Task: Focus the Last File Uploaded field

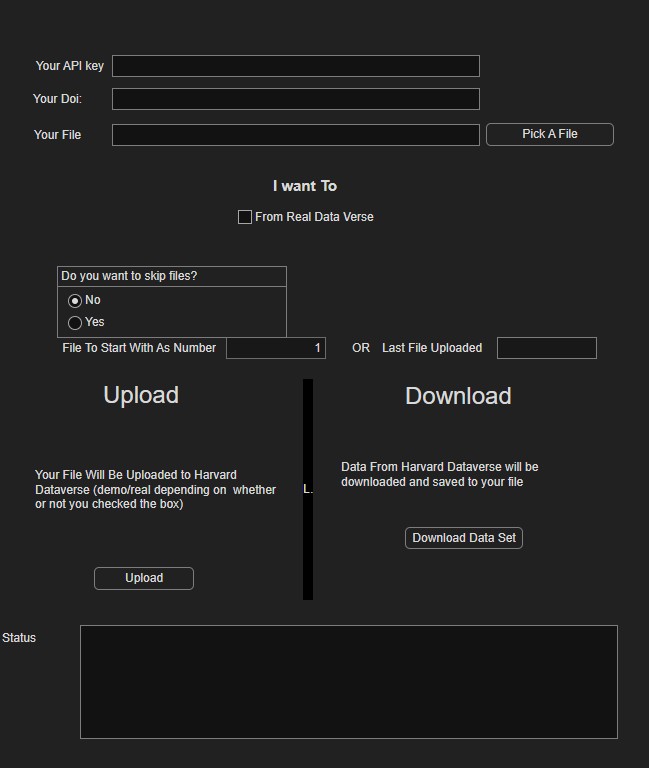Action: pos(546,348)
